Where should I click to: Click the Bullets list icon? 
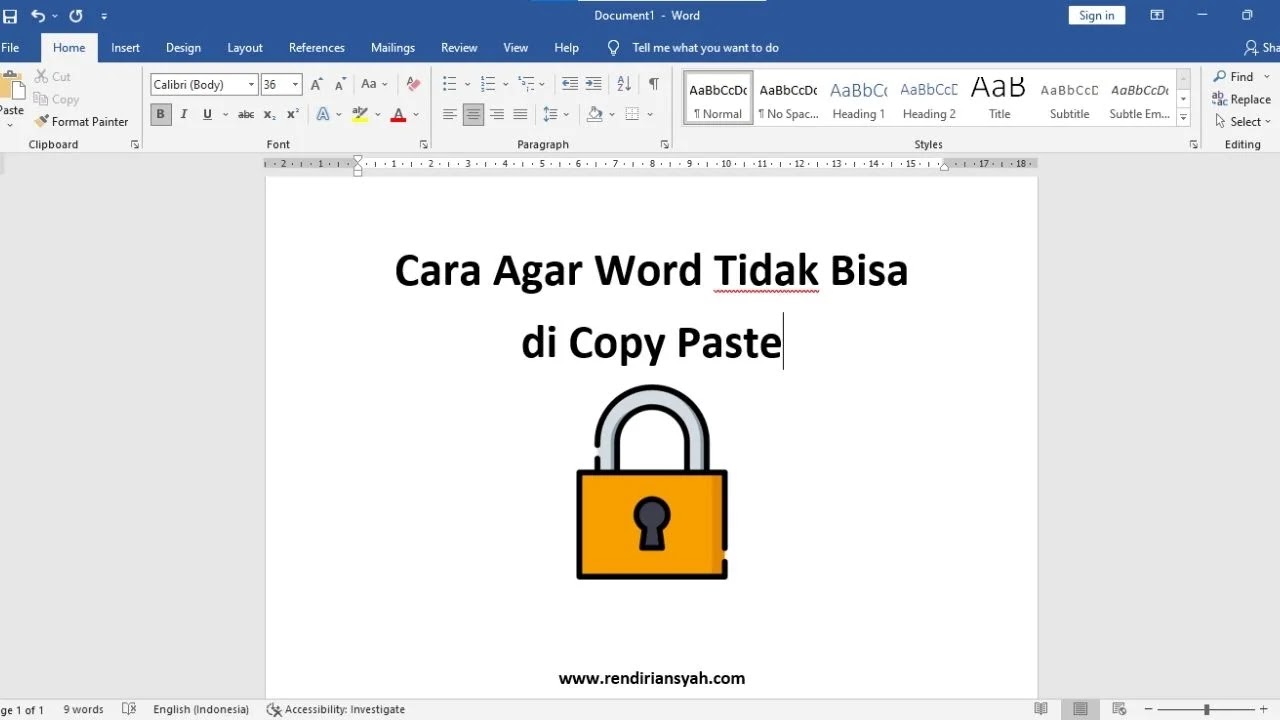449,84
